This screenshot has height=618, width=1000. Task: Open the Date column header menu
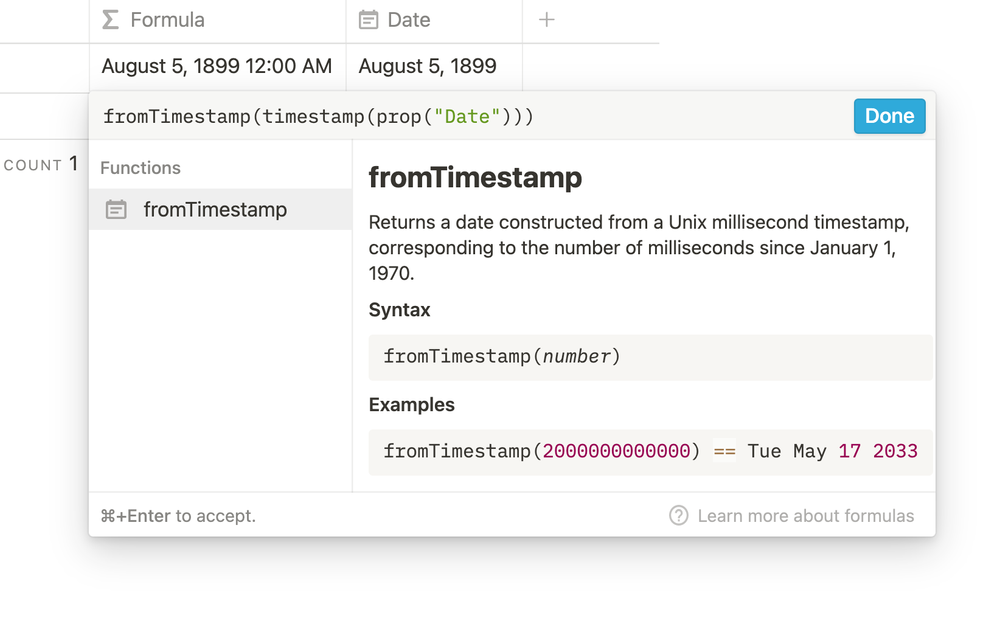408,20
